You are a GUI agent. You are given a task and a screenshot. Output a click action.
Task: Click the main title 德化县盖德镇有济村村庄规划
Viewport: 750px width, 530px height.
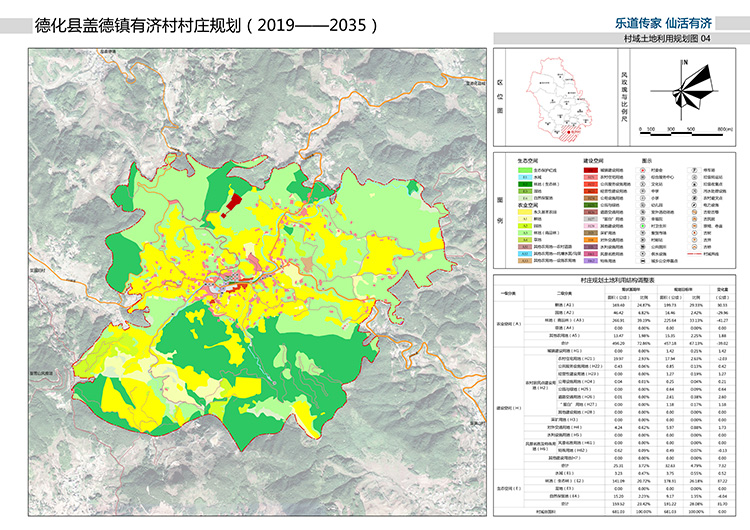pos(139,25)
